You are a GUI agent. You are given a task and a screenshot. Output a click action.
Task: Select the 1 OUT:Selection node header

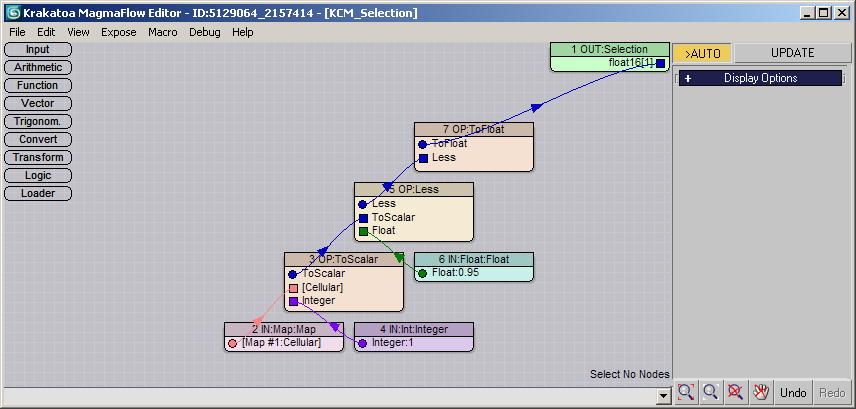[609, 50]
